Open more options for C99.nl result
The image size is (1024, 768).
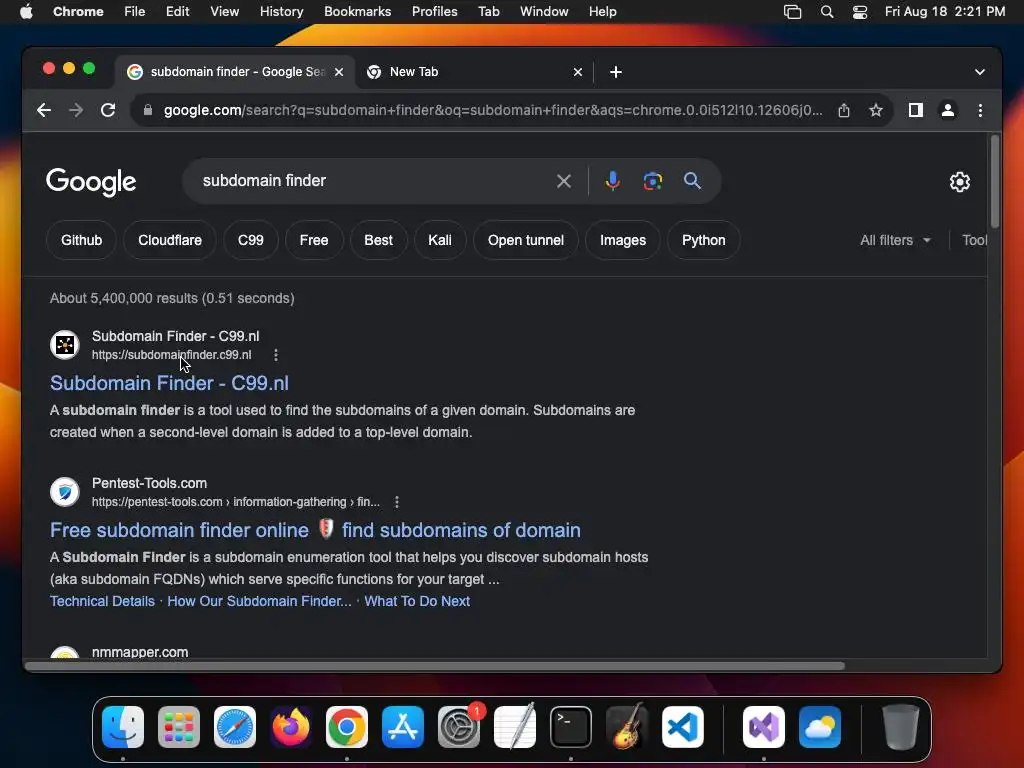(276, 355)
